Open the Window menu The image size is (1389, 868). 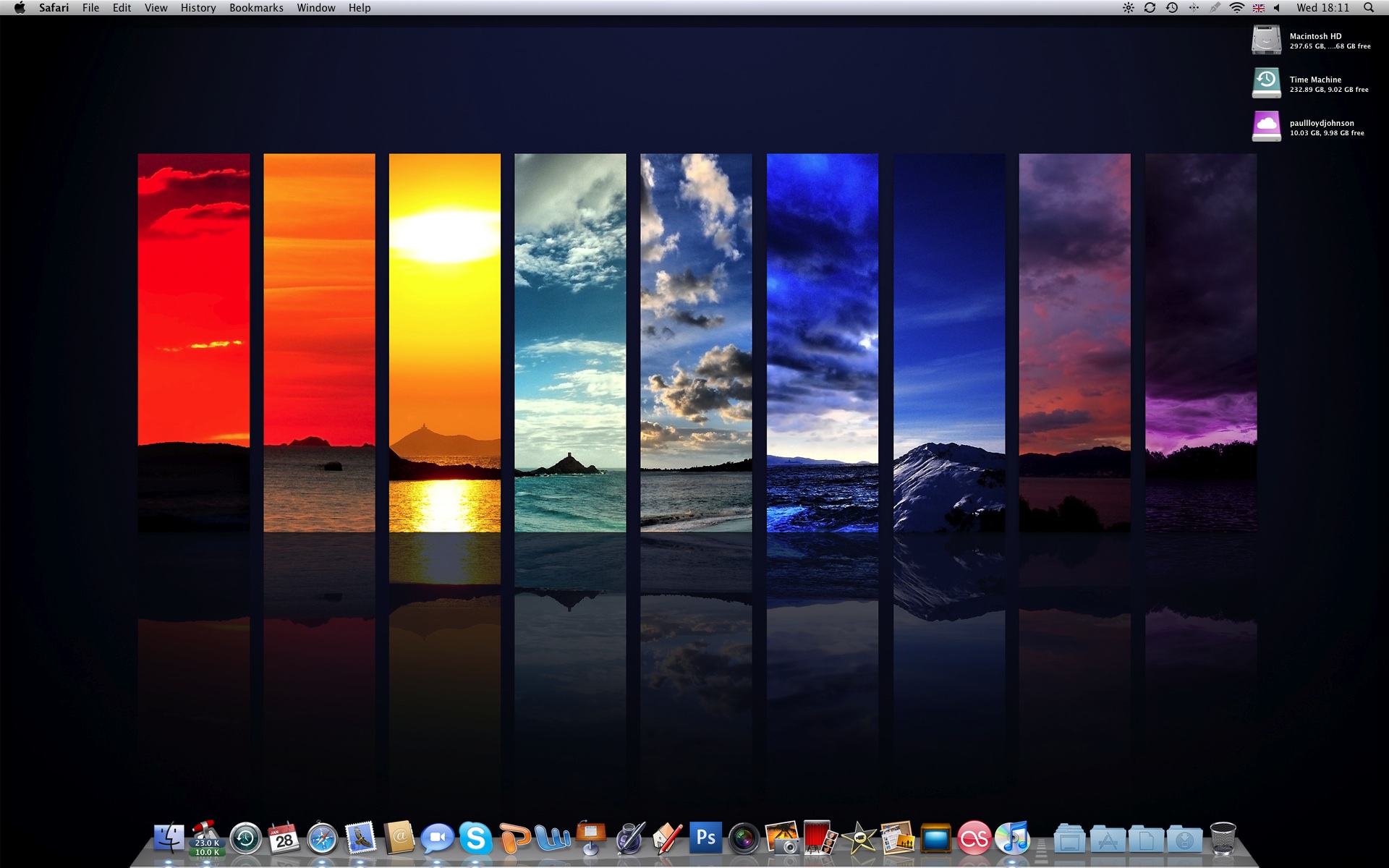(x=316, y=8)
